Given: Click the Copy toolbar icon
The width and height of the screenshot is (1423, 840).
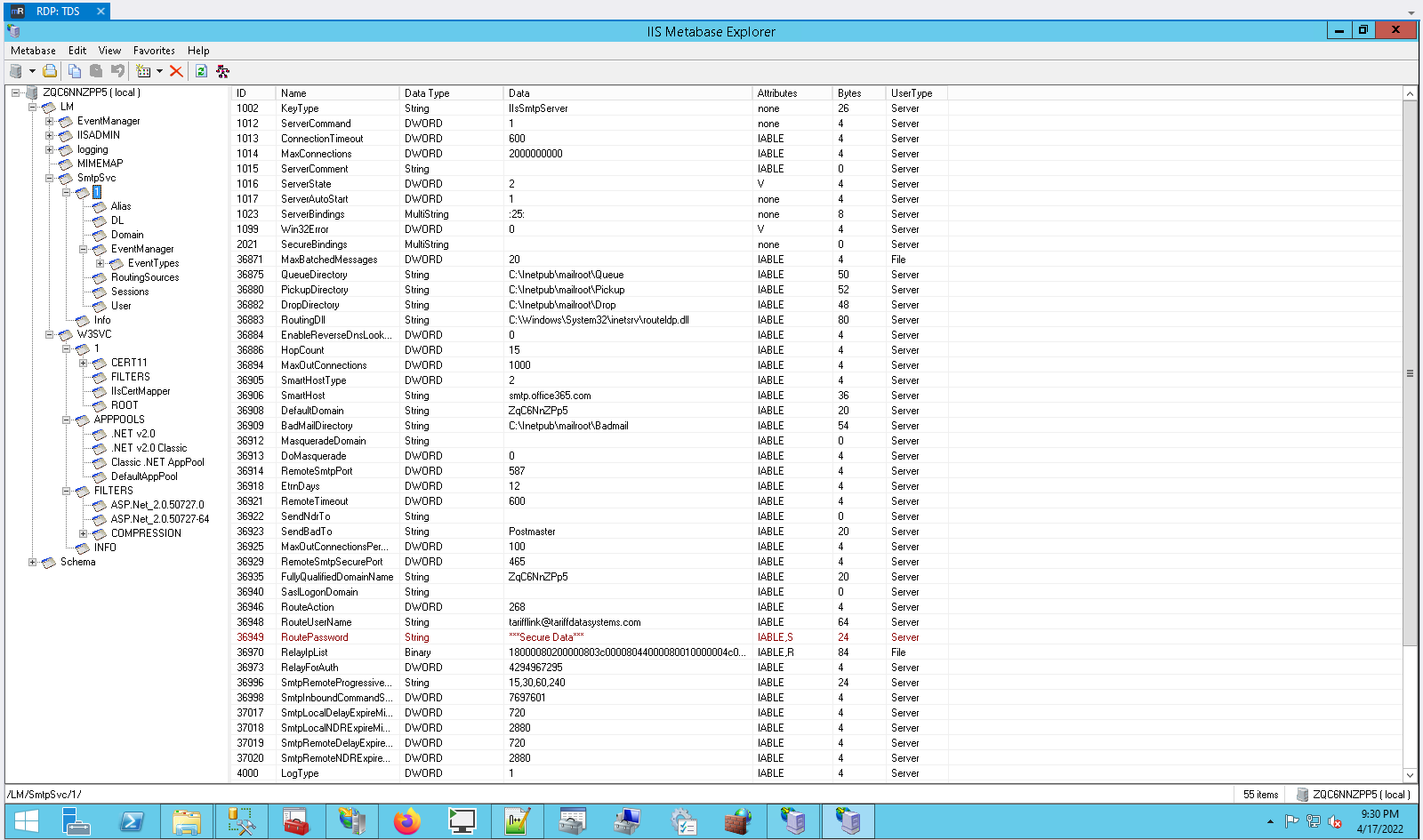Looking at the screenshot, I should click(x=75, y=71).
